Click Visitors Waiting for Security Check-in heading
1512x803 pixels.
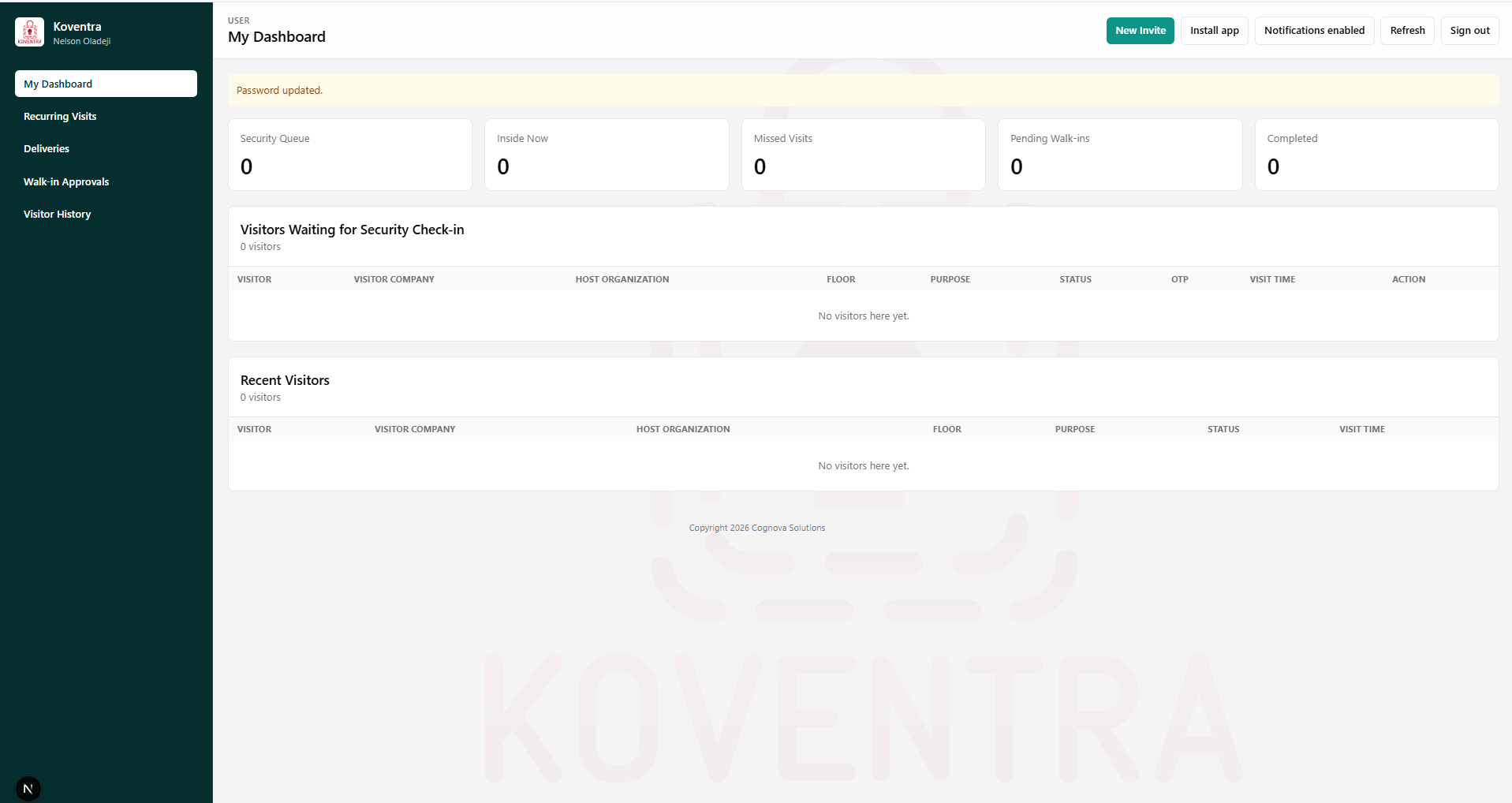point(352,230)
